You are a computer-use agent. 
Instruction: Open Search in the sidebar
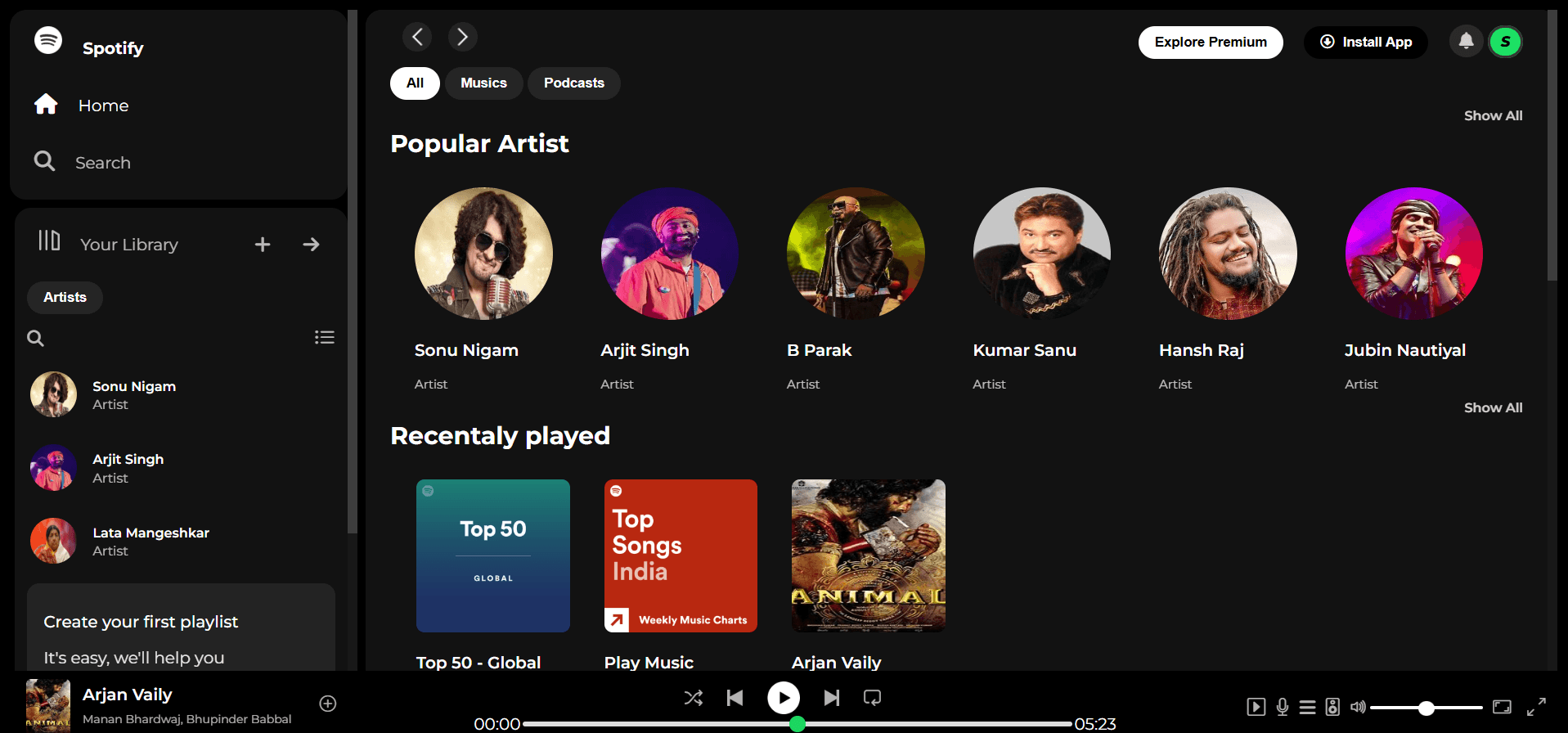pyautogui.click(x=82, y=162)
